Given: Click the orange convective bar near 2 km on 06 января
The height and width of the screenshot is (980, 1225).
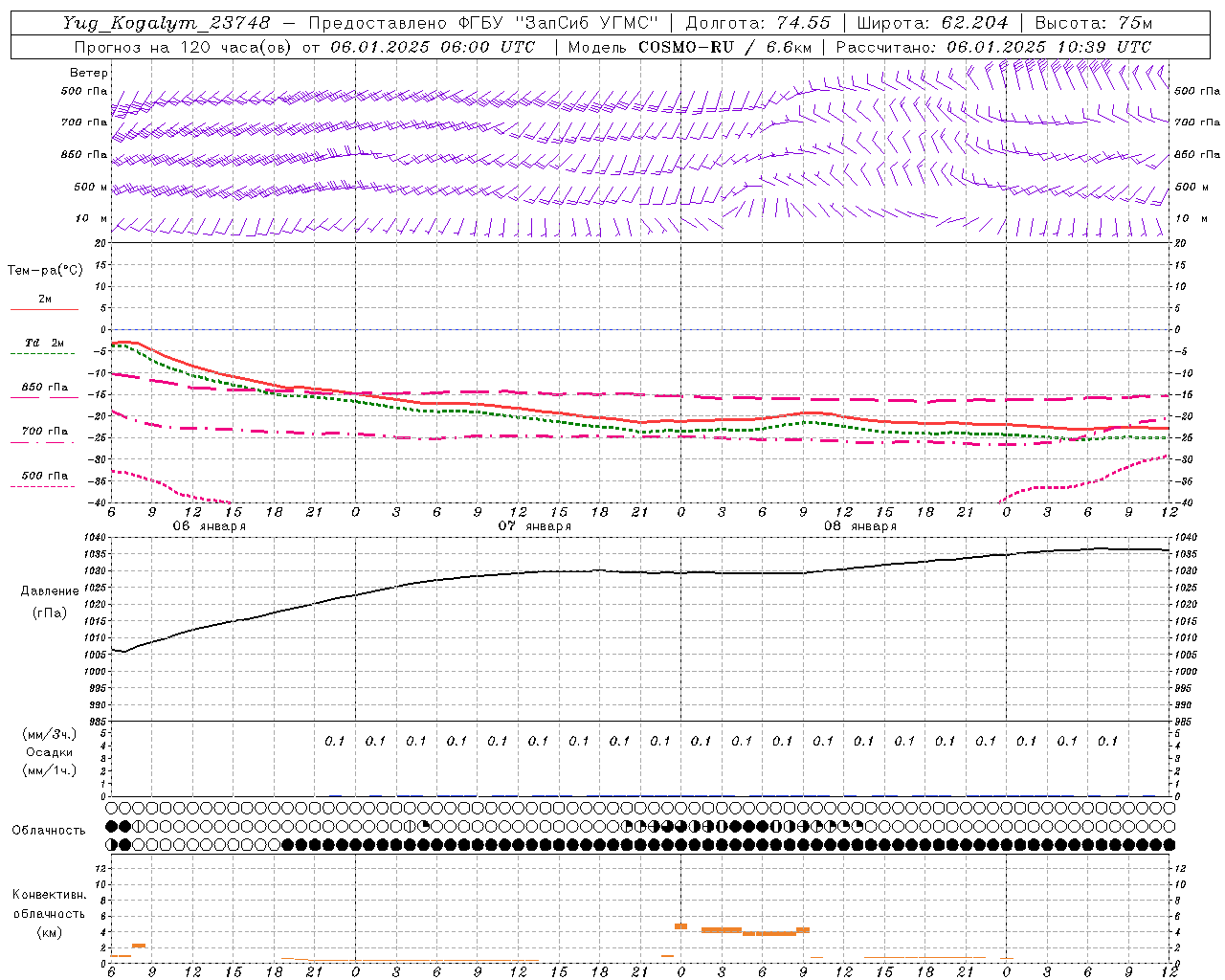Looking at the screenshot, I should point(139,946).
